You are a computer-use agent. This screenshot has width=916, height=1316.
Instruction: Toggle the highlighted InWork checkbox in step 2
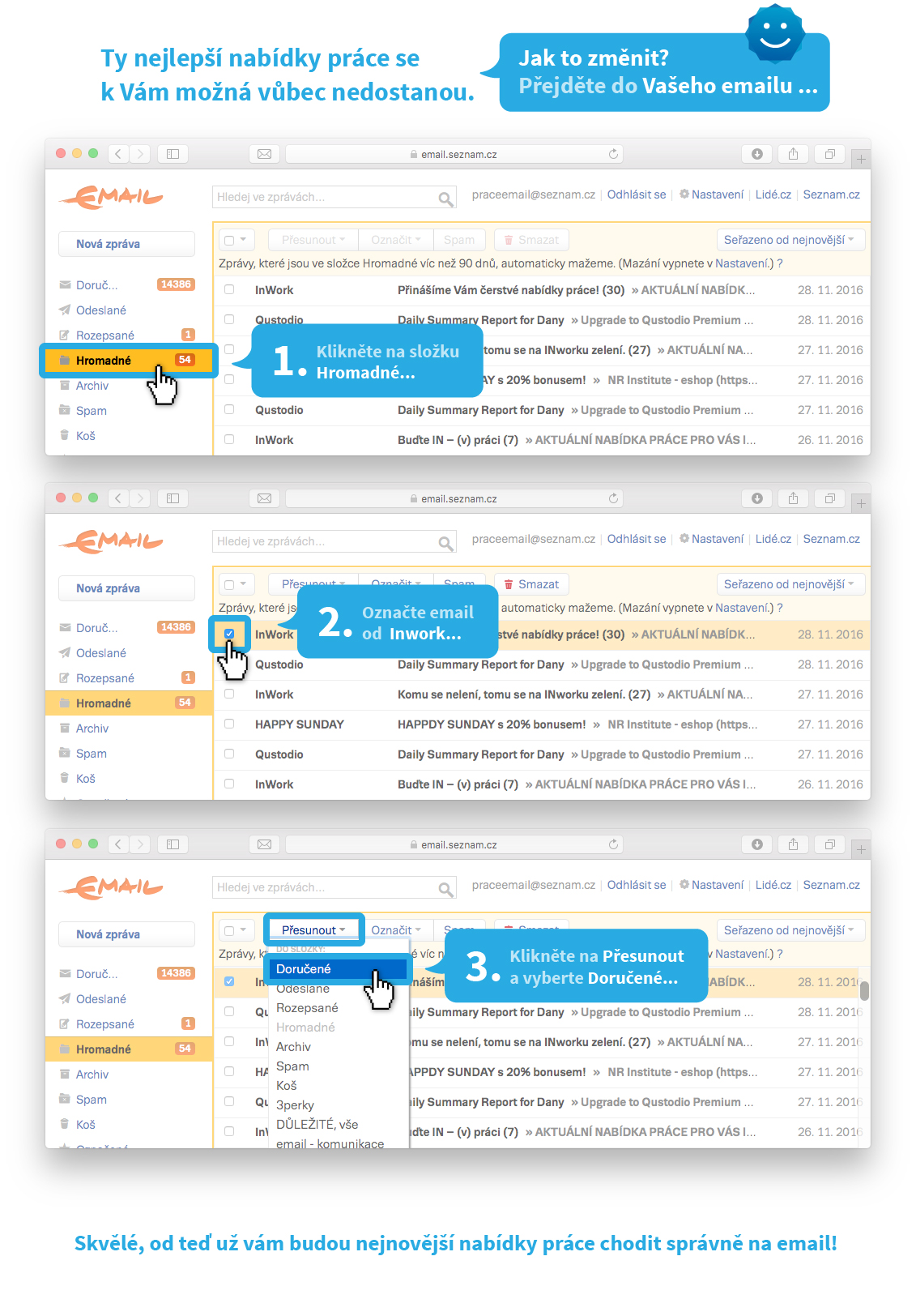tap(229, 634)
